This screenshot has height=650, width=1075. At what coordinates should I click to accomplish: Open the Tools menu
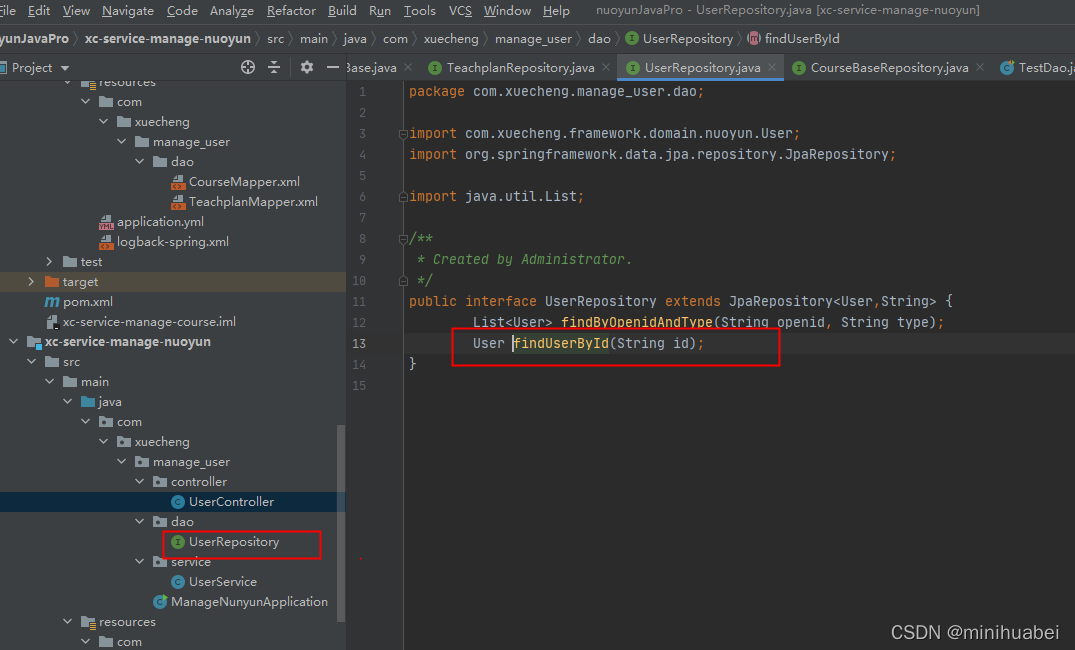(x=420, y=11)
